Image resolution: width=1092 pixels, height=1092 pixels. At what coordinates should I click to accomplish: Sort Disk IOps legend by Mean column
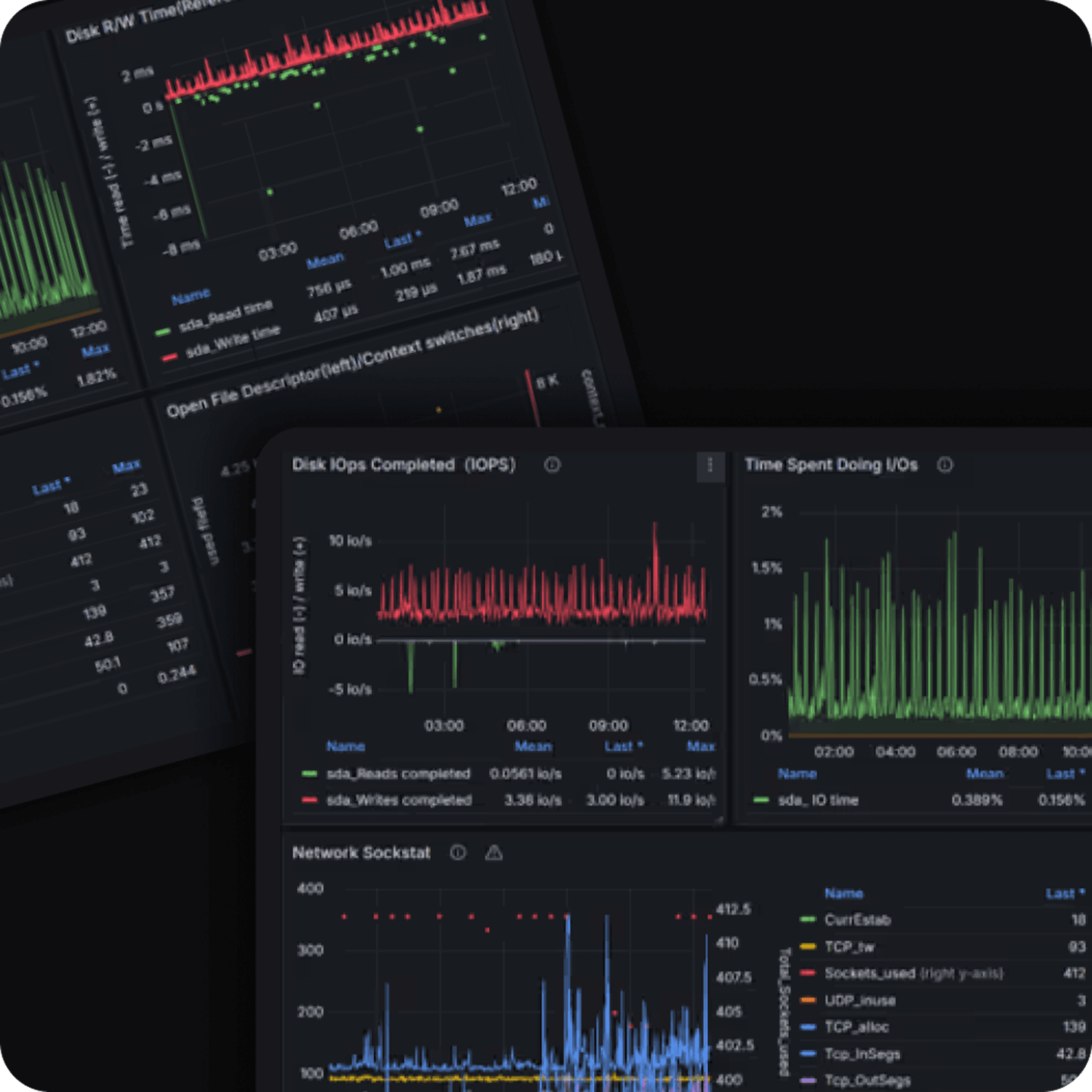point(532,746)
